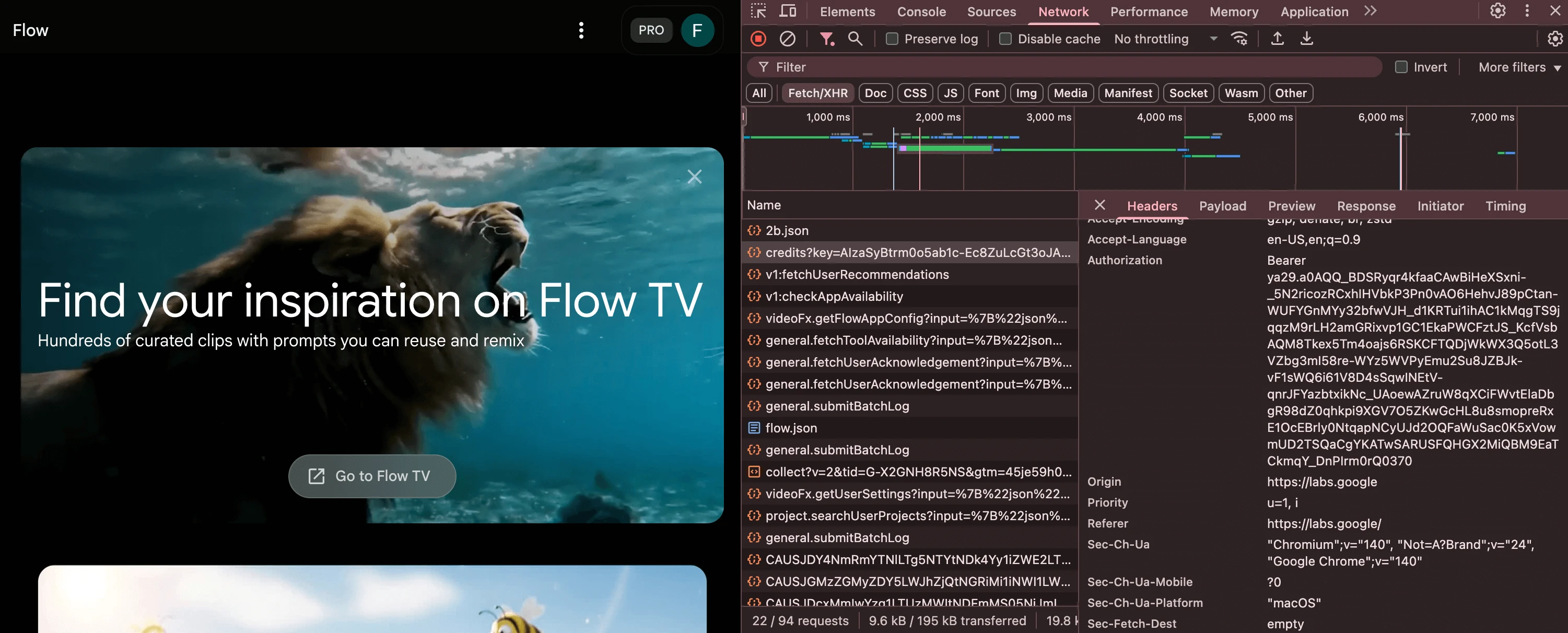Click the stop recording network log icon
This screenshot has width=1568, height=633.
(758, 39)
